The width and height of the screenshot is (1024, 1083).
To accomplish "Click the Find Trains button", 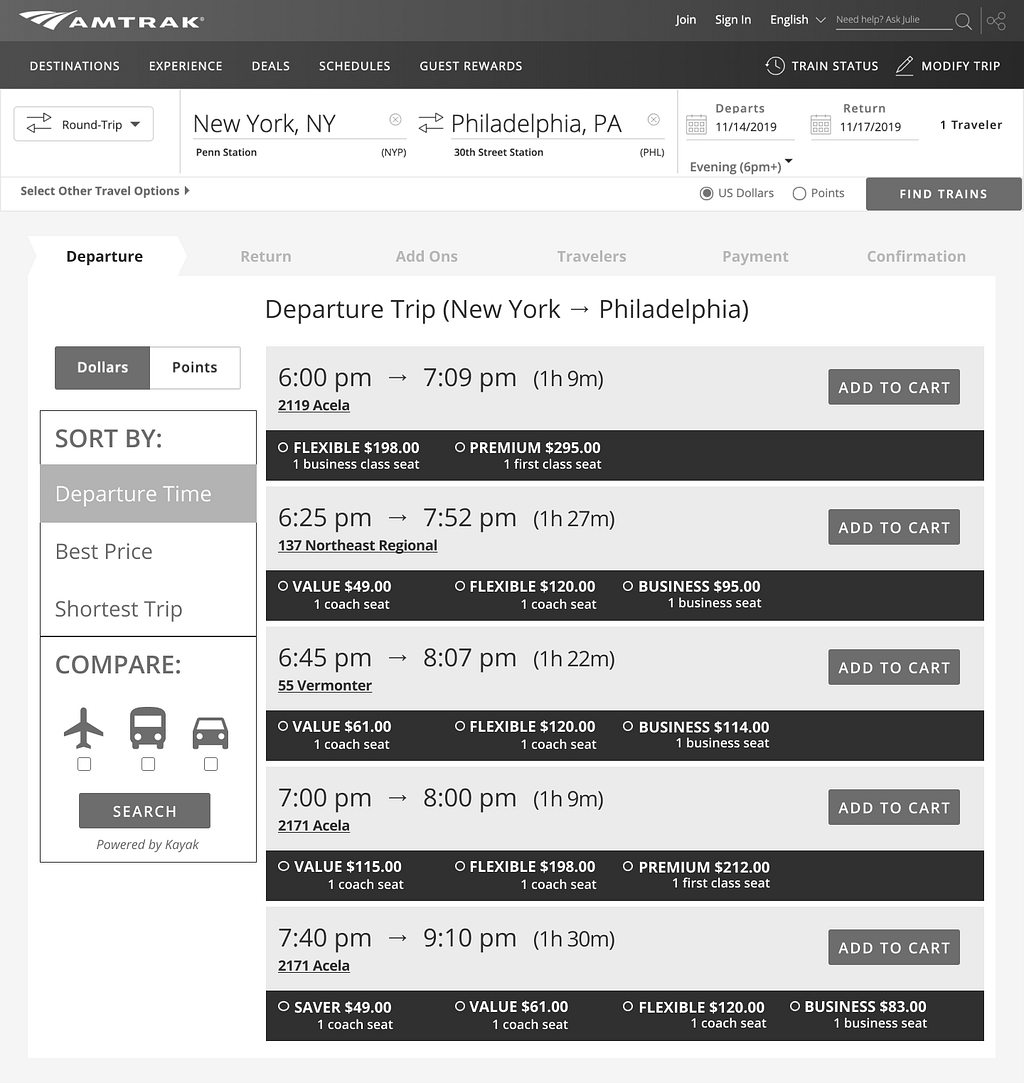I will (x=943, y=194).
